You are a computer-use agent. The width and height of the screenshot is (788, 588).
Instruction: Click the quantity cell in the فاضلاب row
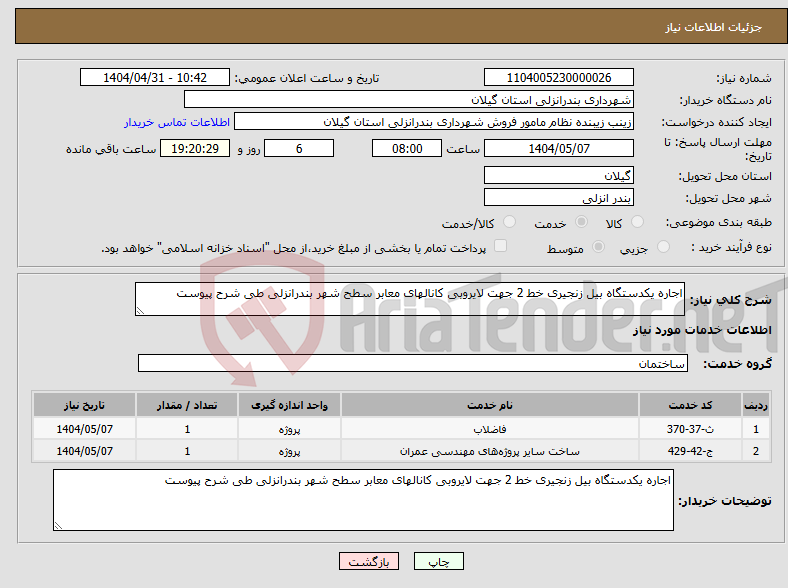click(x=187, y=429)
